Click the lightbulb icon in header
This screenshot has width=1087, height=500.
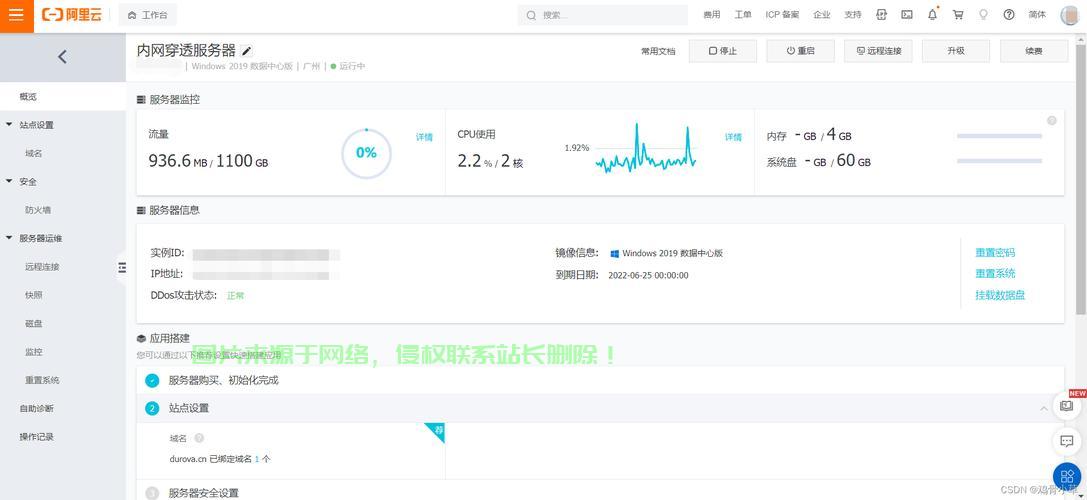click(983, 15)
